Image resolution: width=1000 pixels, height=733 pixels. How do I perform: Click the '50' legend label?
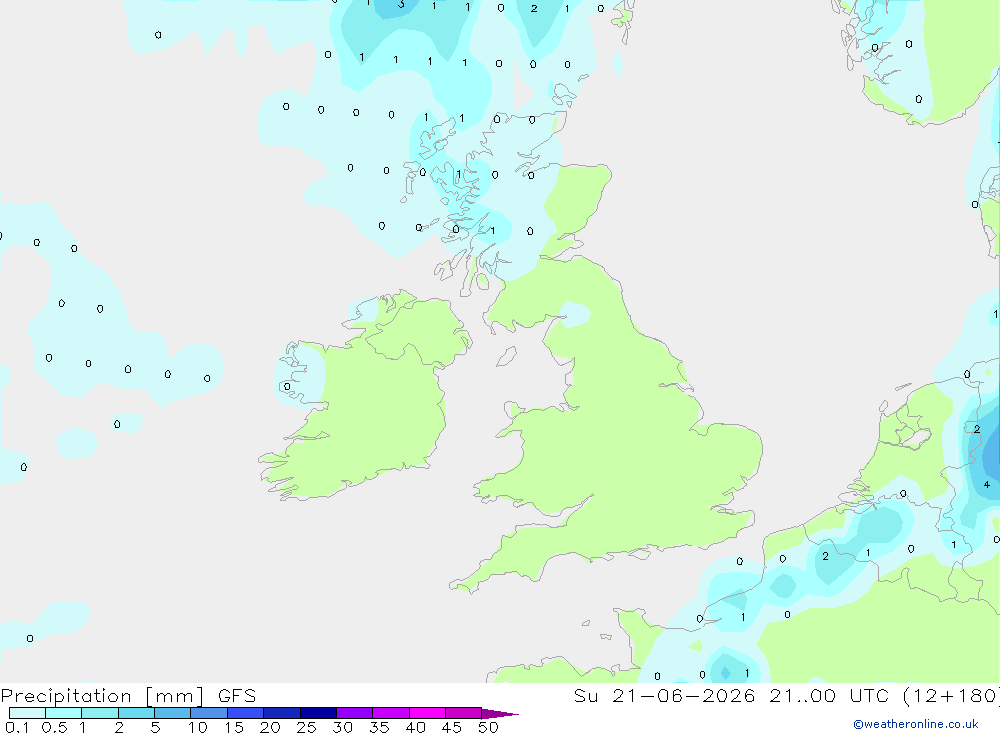pyautogui.click(x=488, y=727)
